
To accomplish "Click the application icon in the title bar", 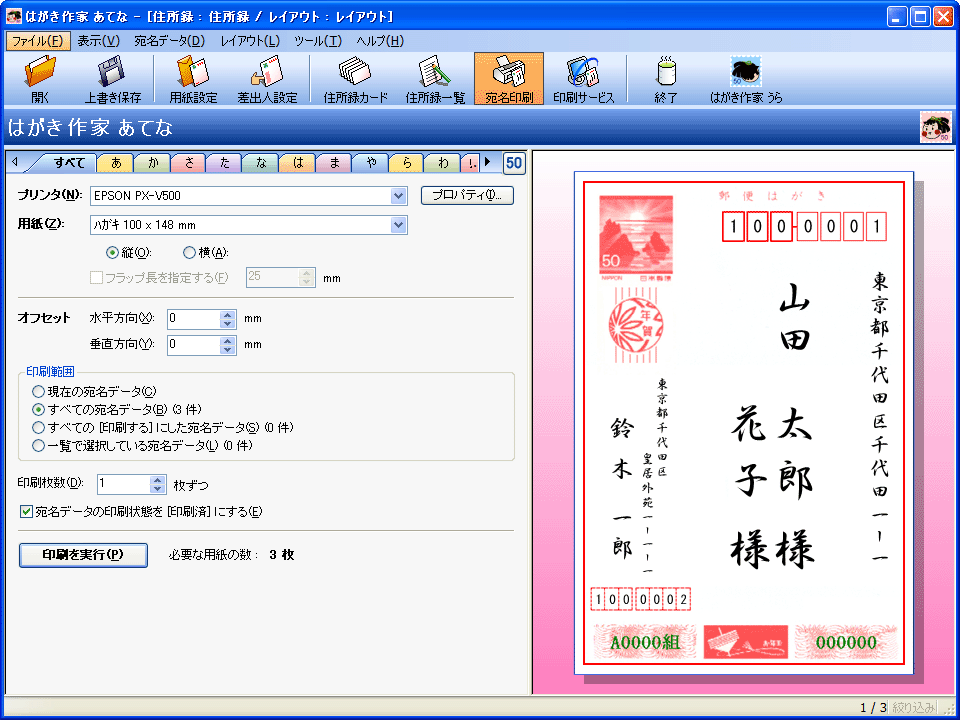I will tap(13, 16).
